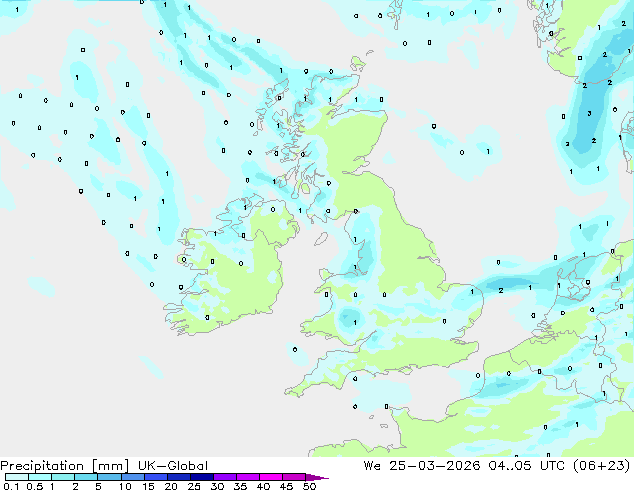Click the 5–10 mm legend color swatch
This screenshot has width=634, height=490.
110,477
